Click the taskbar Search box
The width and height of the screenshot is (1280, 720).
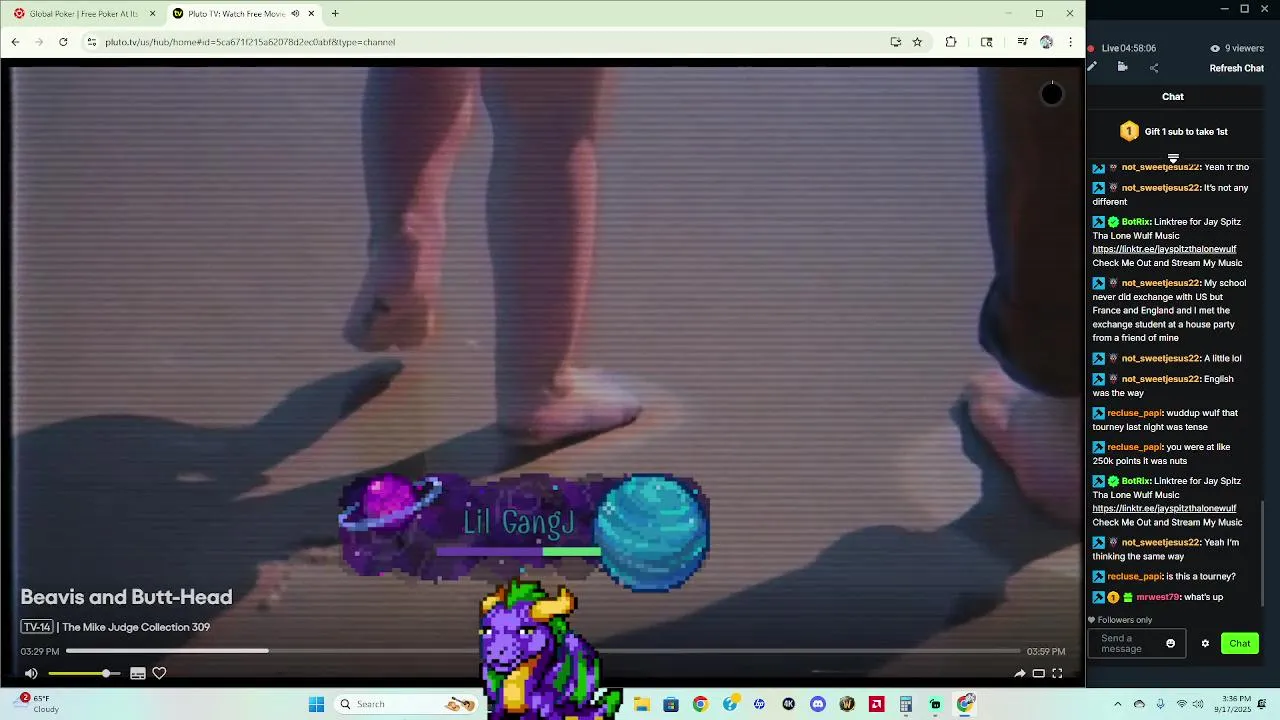tap(406, 704)
